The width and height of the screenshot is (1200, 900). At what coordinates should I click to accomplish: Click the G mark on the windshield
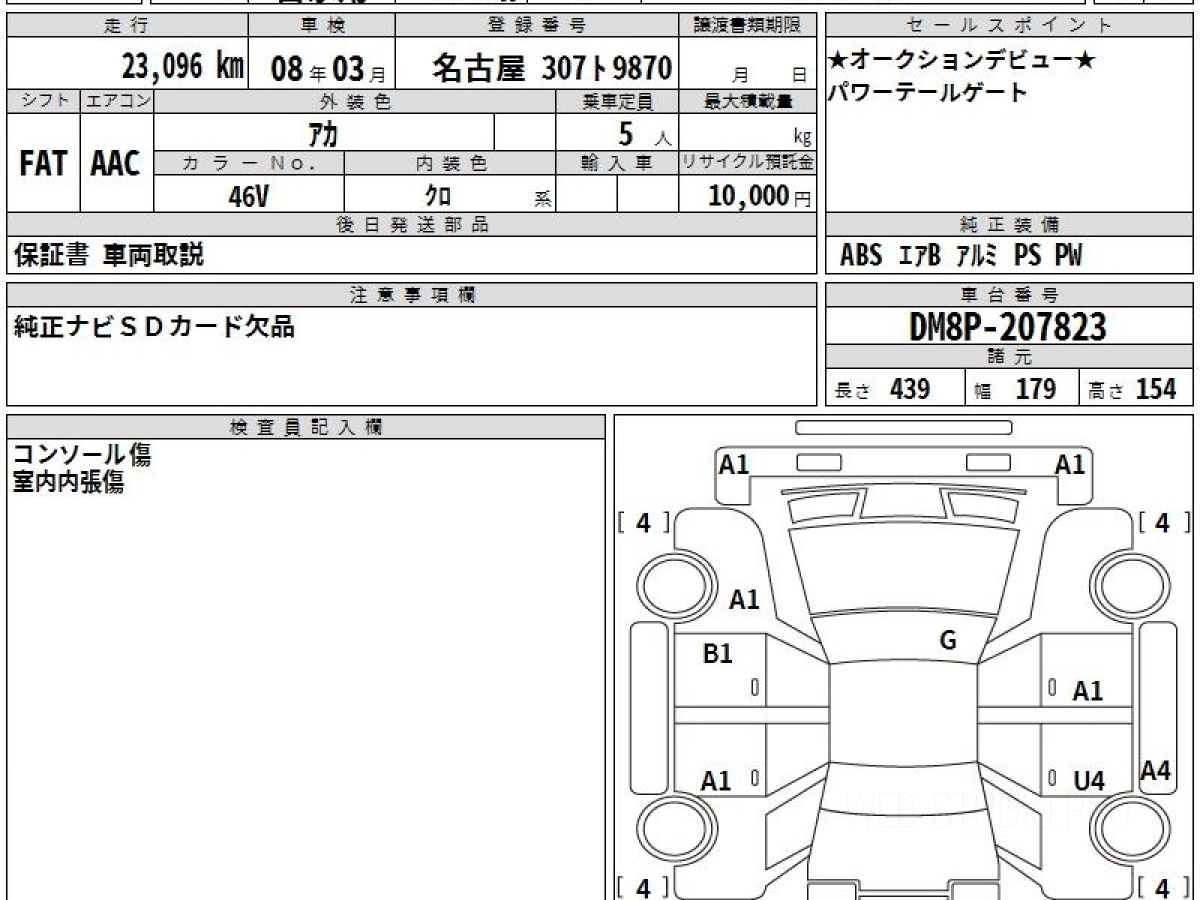pyautogui.click(x=948, y=641)
